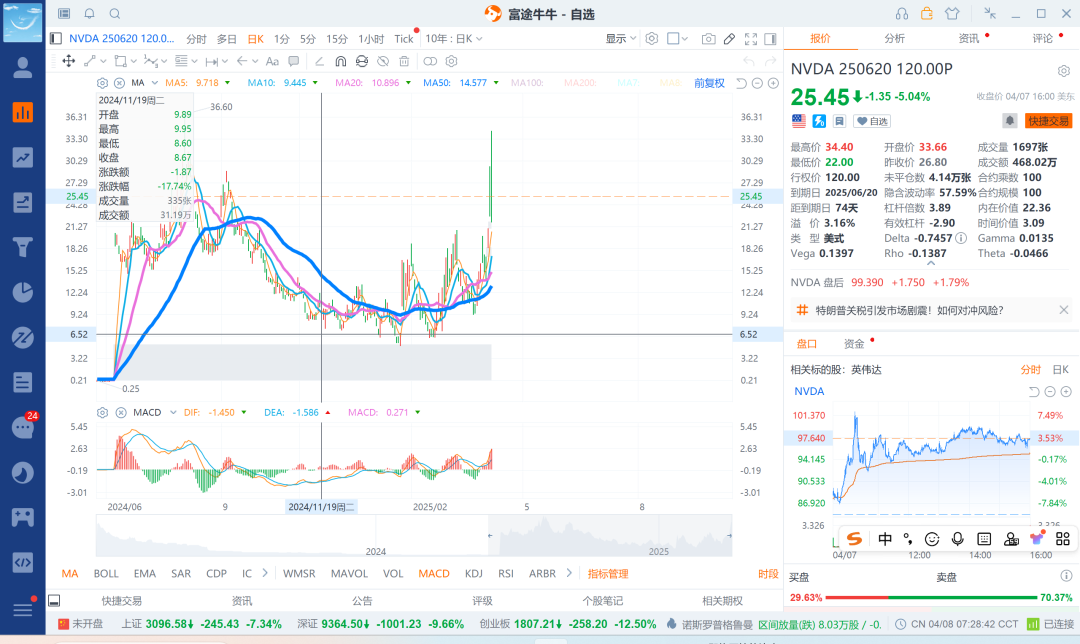The height and width of the screenshot is (644, 1080).
Task: Take a chart screenshot with camera icon
Action: pyautogui.click(x=708, y=39)
